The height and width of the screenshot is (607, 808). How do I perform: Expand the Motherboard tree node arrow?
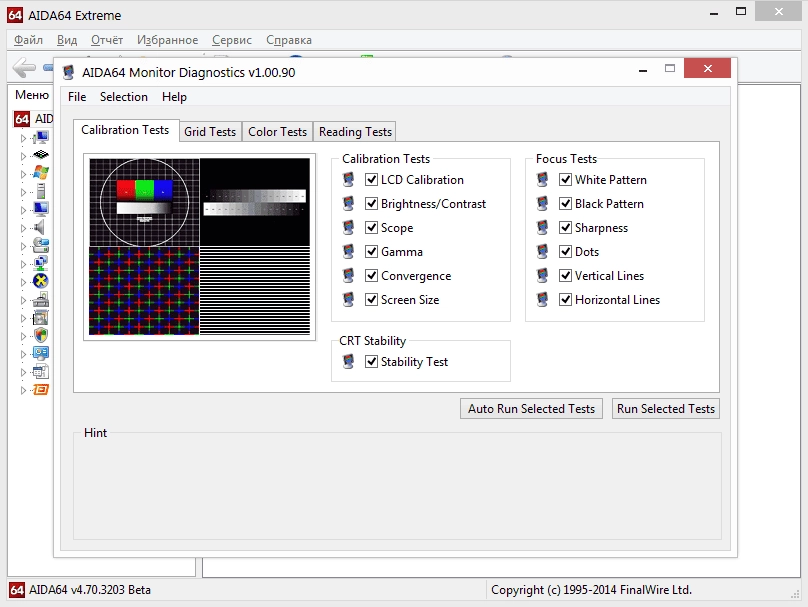click(23, 156)
